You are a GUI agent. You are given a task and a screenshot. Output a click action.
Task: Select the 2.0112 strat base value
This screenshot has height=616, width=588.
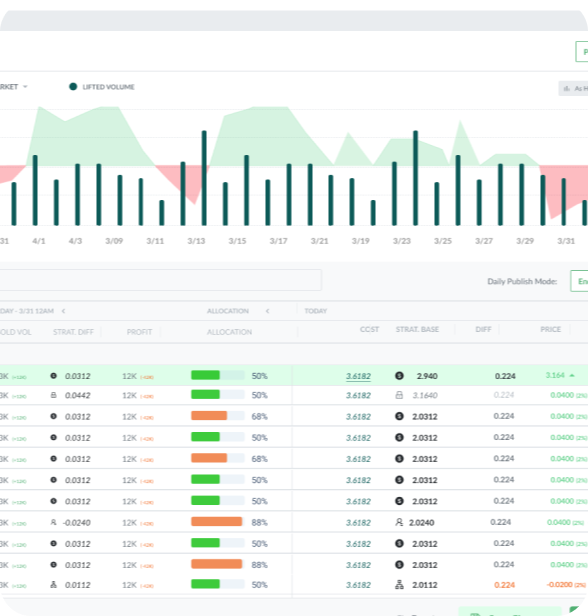click(x=425, y=585)
